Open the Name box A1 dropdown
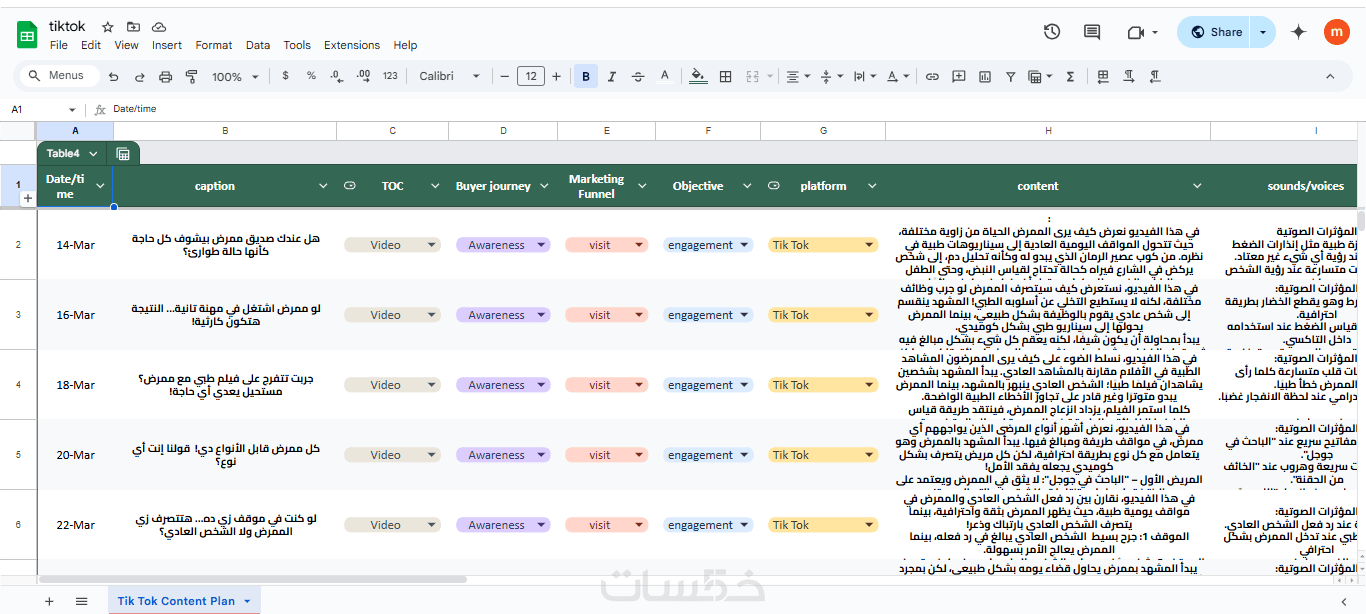The image size is (1366, 614). [x=72, y=109]
